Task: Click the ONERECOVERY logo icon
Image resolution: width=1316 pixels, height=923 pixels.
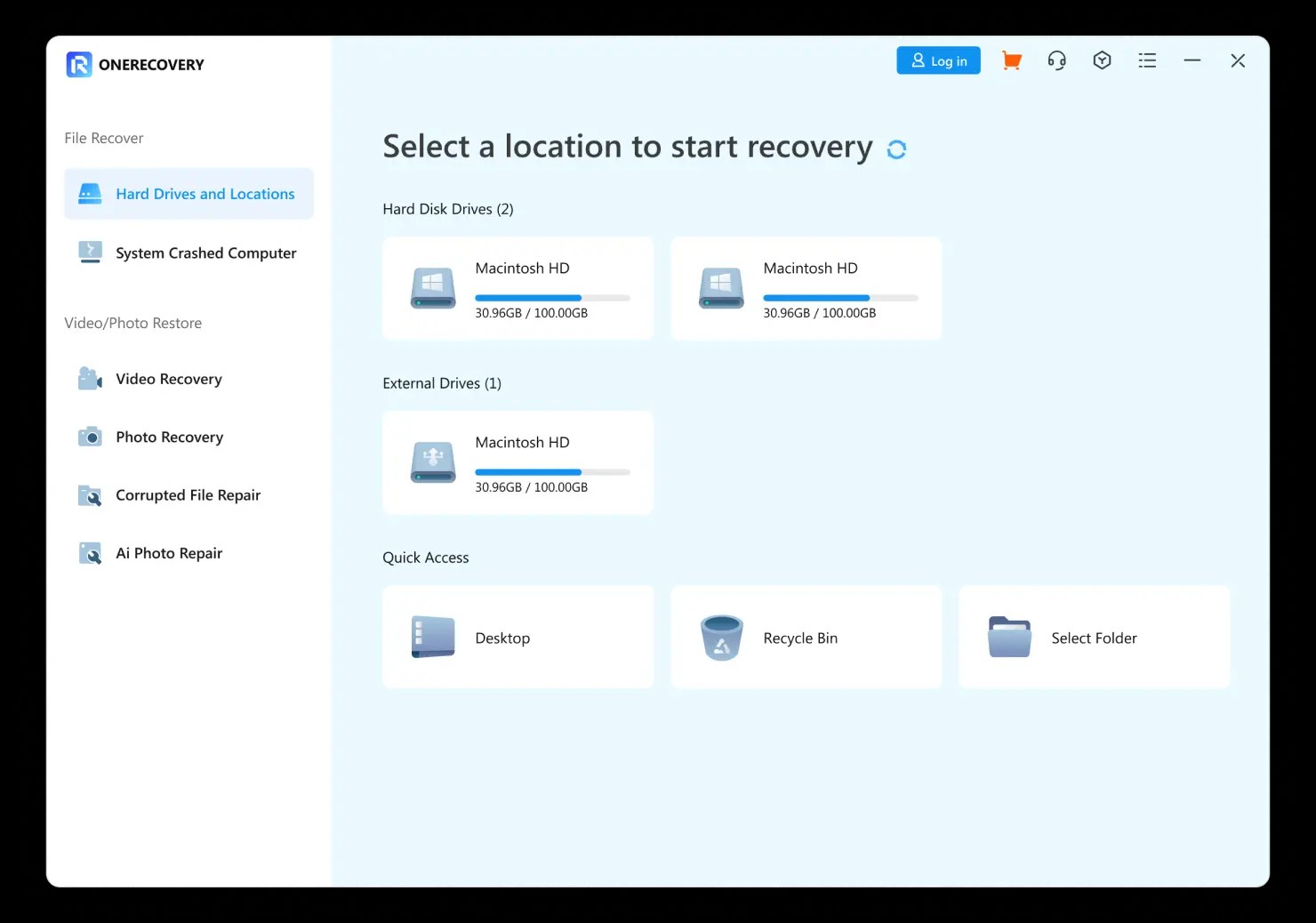Action: point(78,64)
